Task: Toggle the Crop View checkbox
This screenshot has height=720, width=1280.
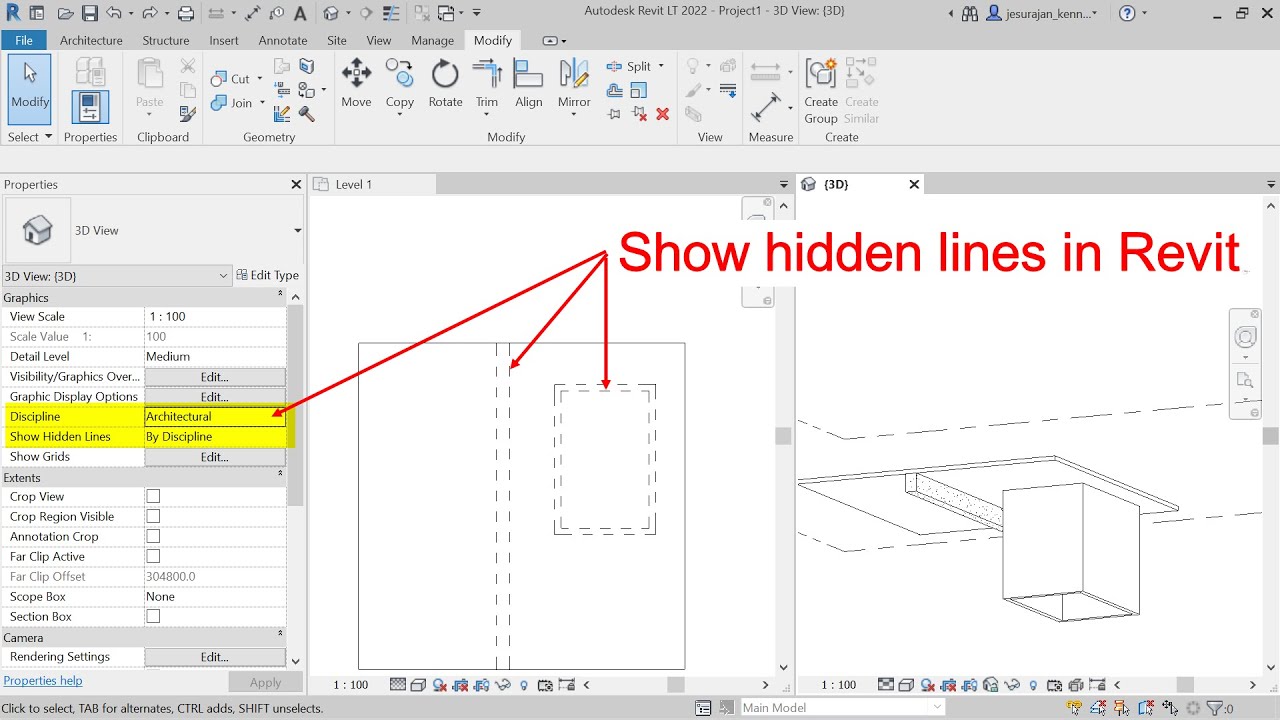Action: 153,496
